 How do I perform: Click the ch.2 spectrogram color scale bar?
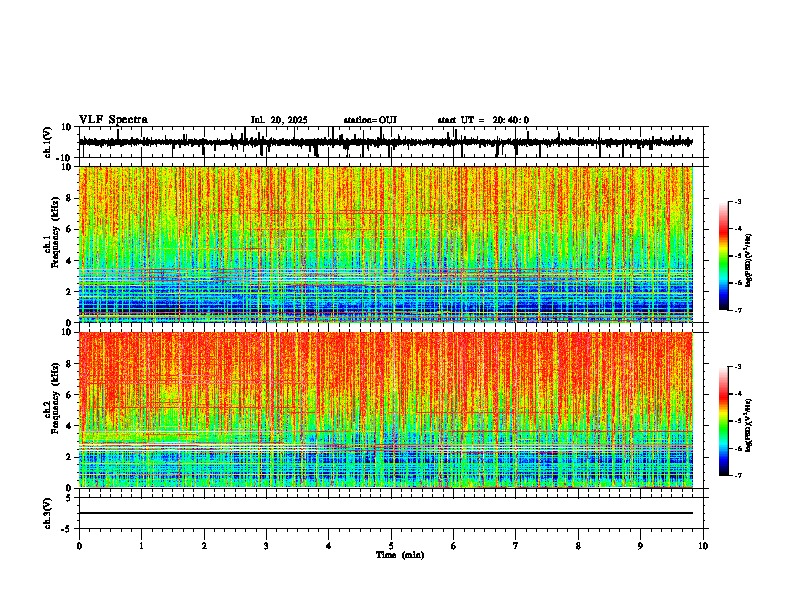[723, 421]
